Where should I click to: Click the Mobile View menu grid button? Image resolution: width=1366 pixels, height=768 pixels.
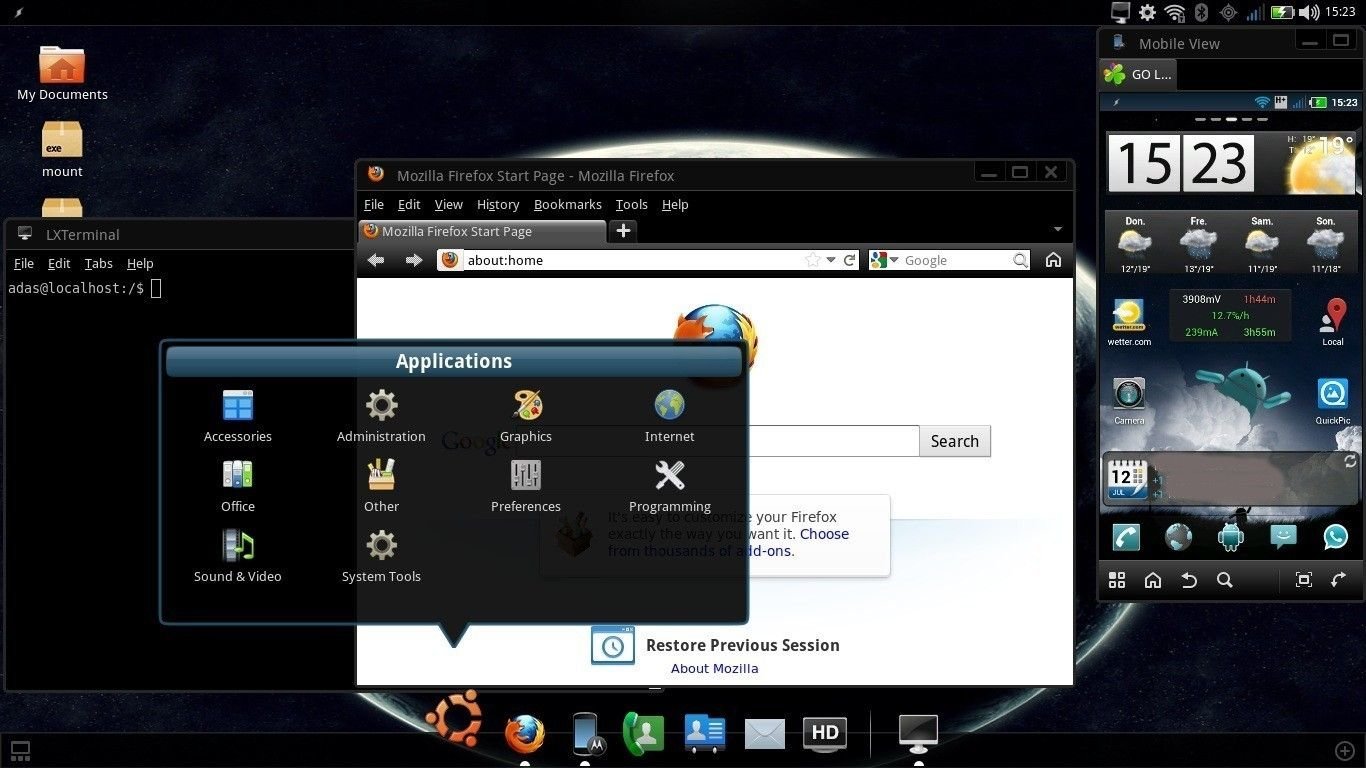pyautogui.click(x=1117, y=580)
